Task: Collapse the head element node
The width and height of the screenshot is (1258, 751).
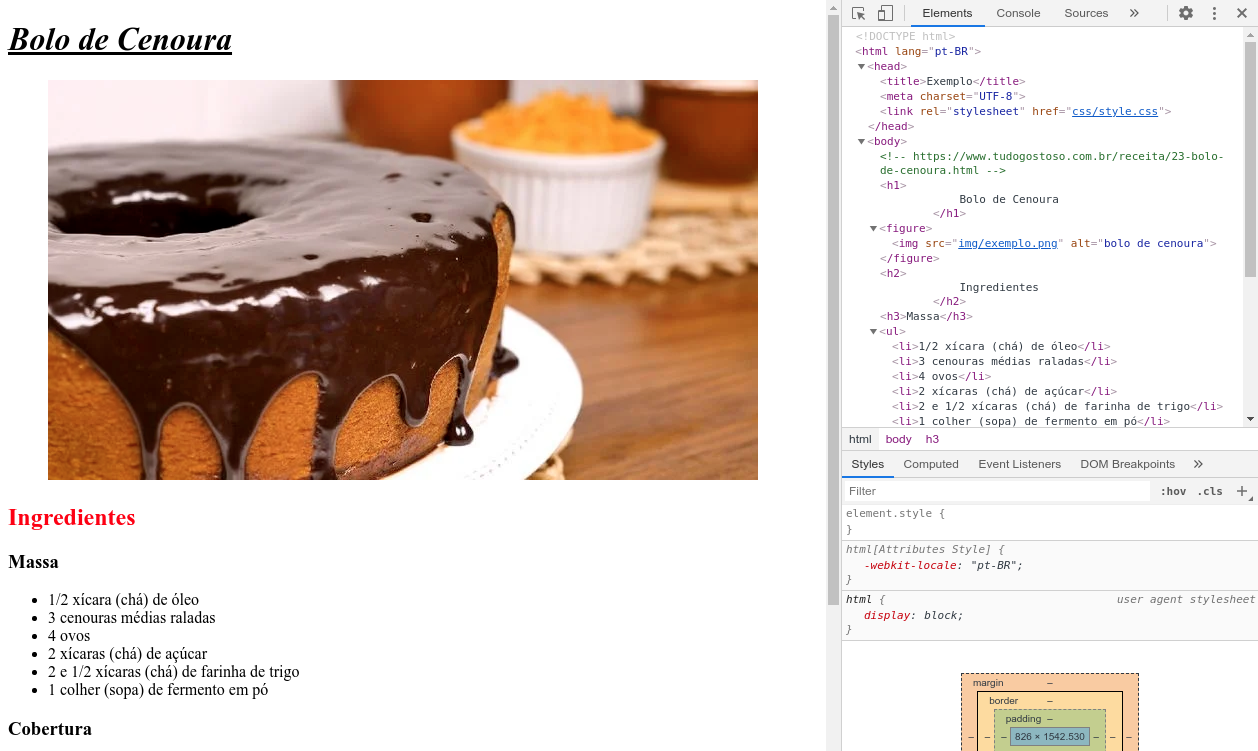Action: tap(861, 67)
